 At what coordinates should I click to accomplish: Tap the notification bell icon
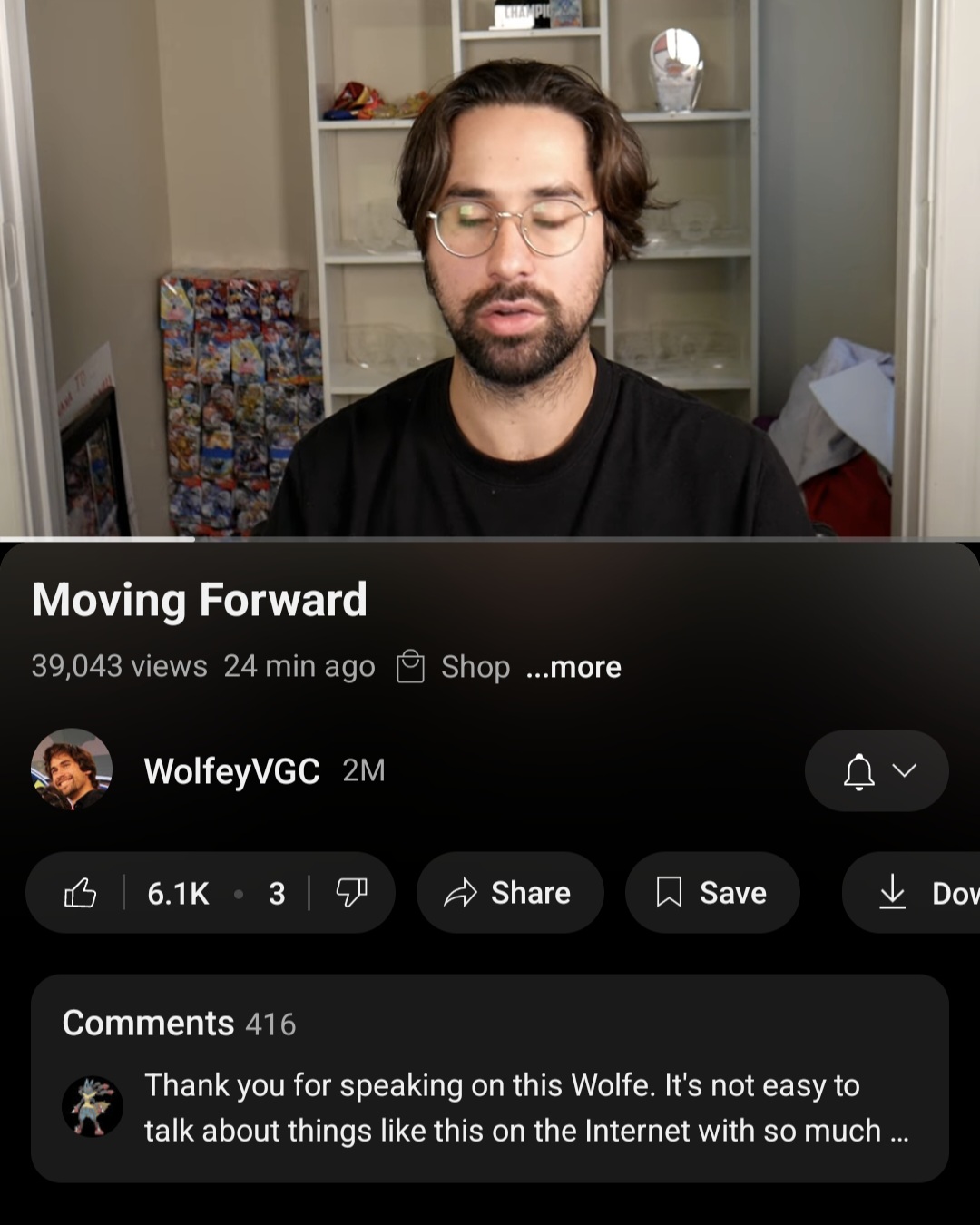(x=858, y=771)
